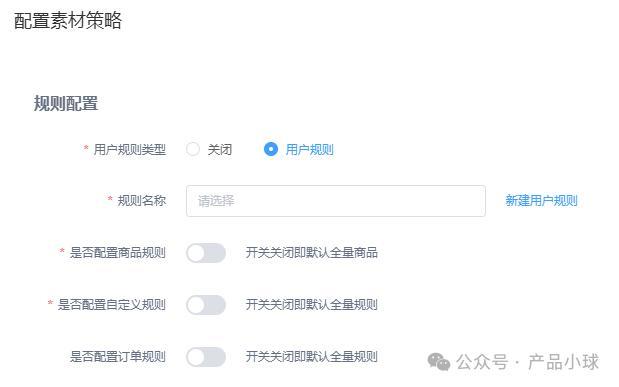
Task: Select the 用户规则 radio button
Action: (x=271, y=149)
